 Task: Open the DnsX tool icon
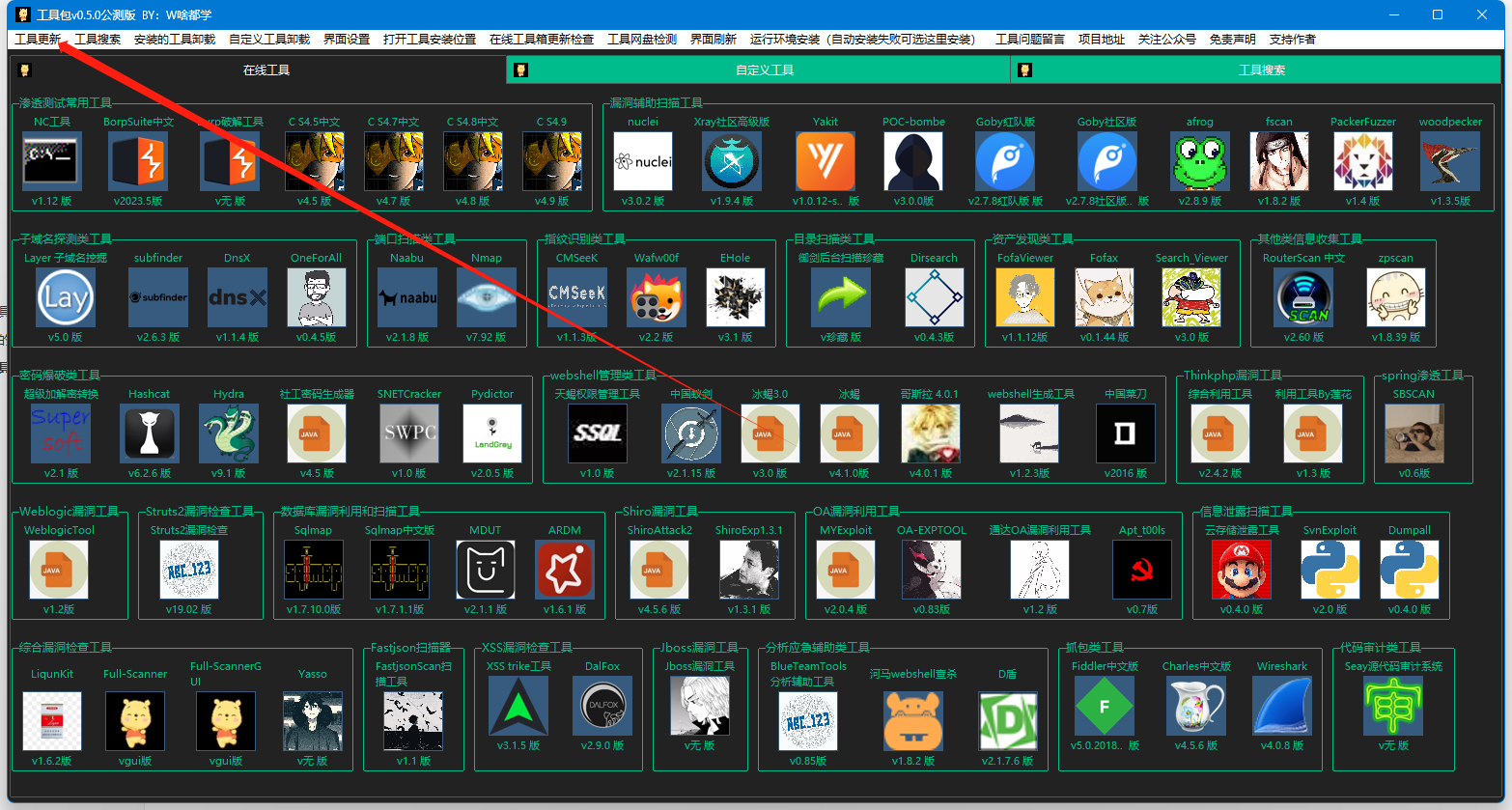(x=238, y=297)
